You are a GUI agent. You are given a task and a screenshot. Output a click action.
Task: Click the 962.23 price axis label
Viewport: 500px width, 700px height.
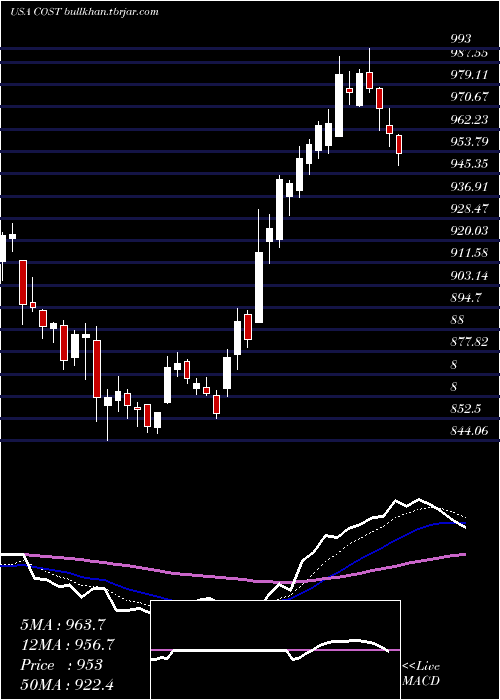pyautogui.click(x=469, y=120)
